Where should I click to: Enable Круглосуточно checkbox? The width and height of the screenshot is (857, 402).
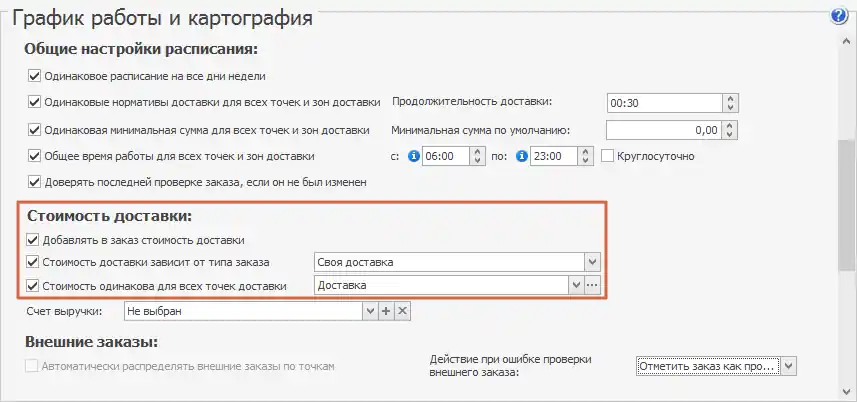[x=608, y=156]
